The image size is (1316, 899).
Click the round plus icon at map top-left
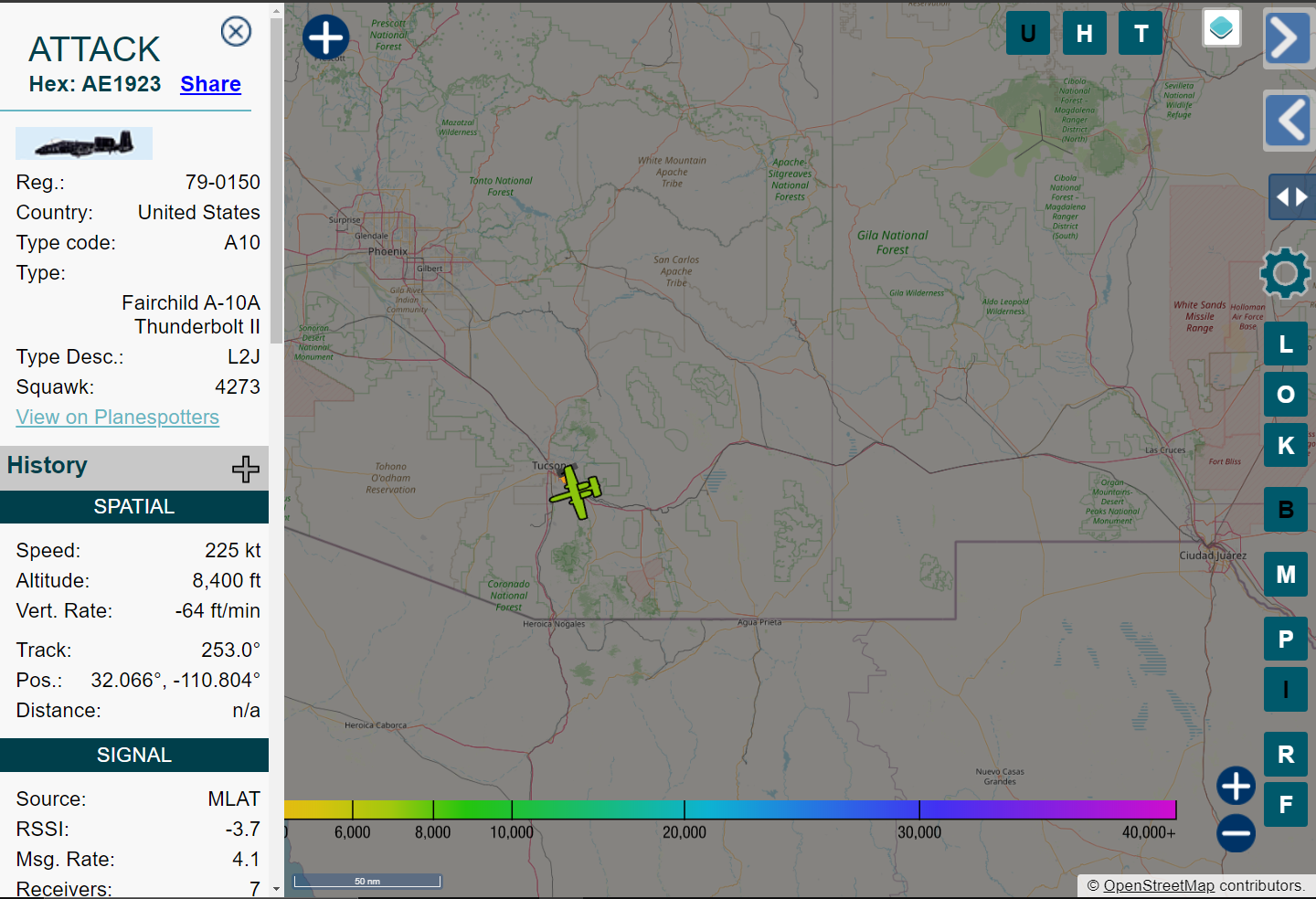point(326,38)
